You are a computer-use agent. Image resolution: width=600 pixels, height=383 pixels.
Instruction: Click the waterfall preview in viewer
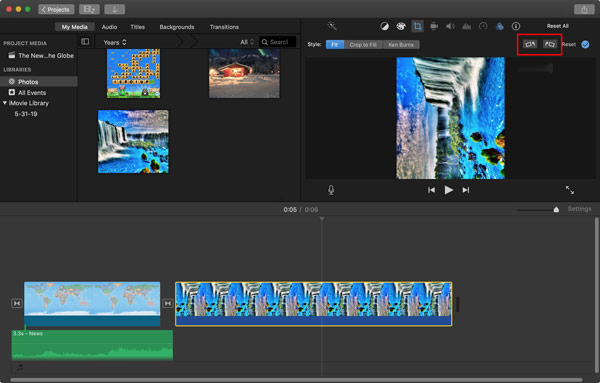point(450,118)
